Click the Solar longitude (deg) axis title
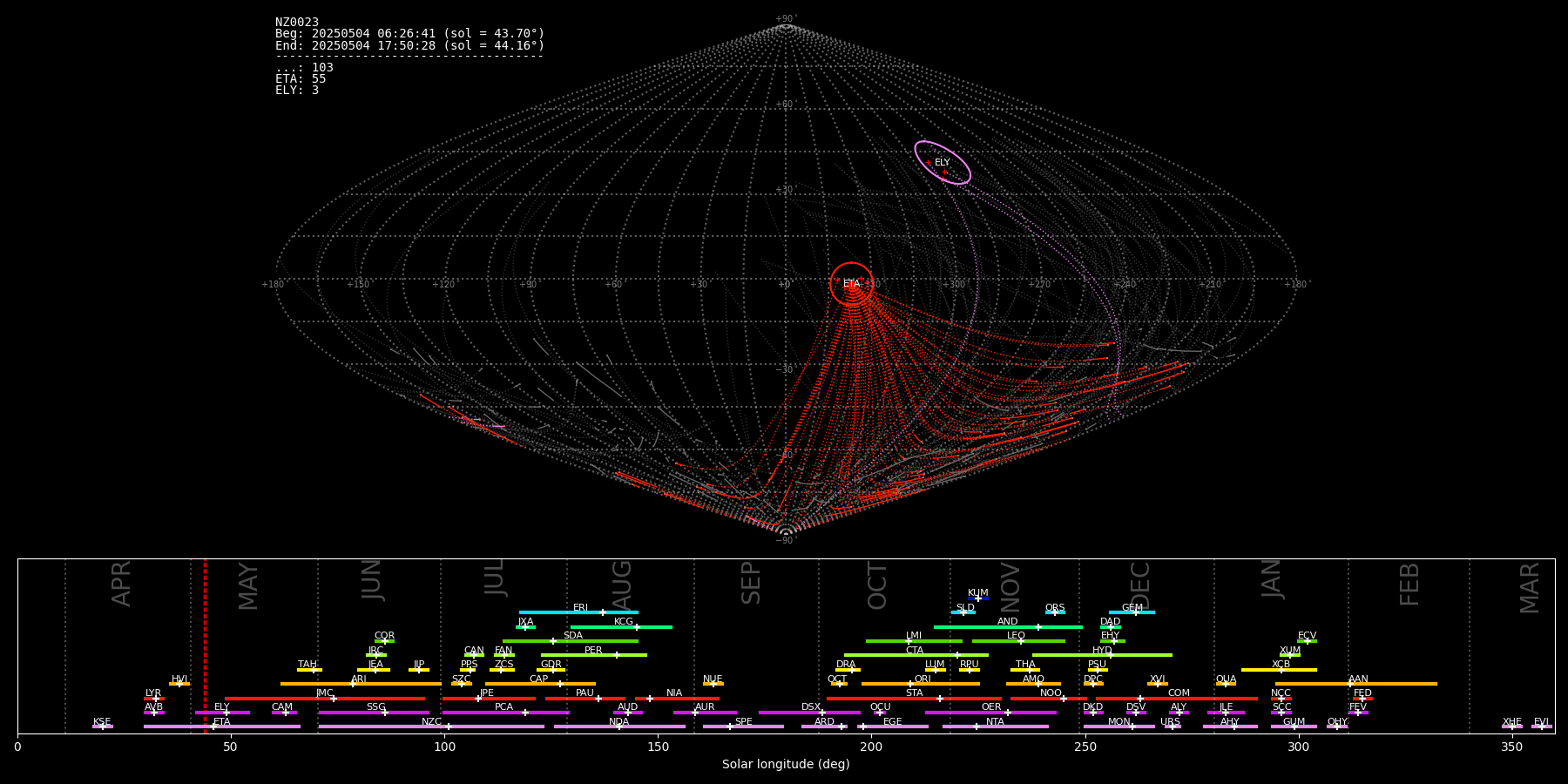 786,765
